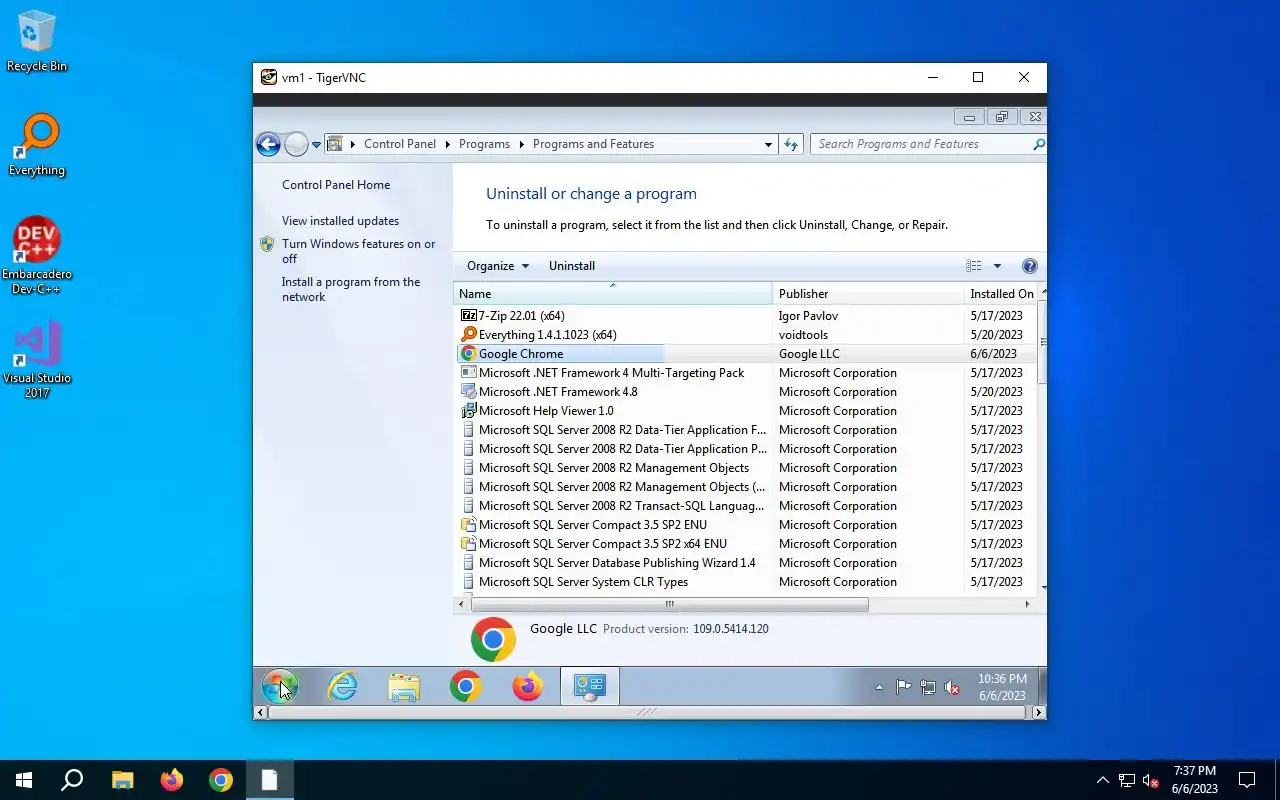Open the Visual Studio 2017 desktop shortcut

point(37,359)
